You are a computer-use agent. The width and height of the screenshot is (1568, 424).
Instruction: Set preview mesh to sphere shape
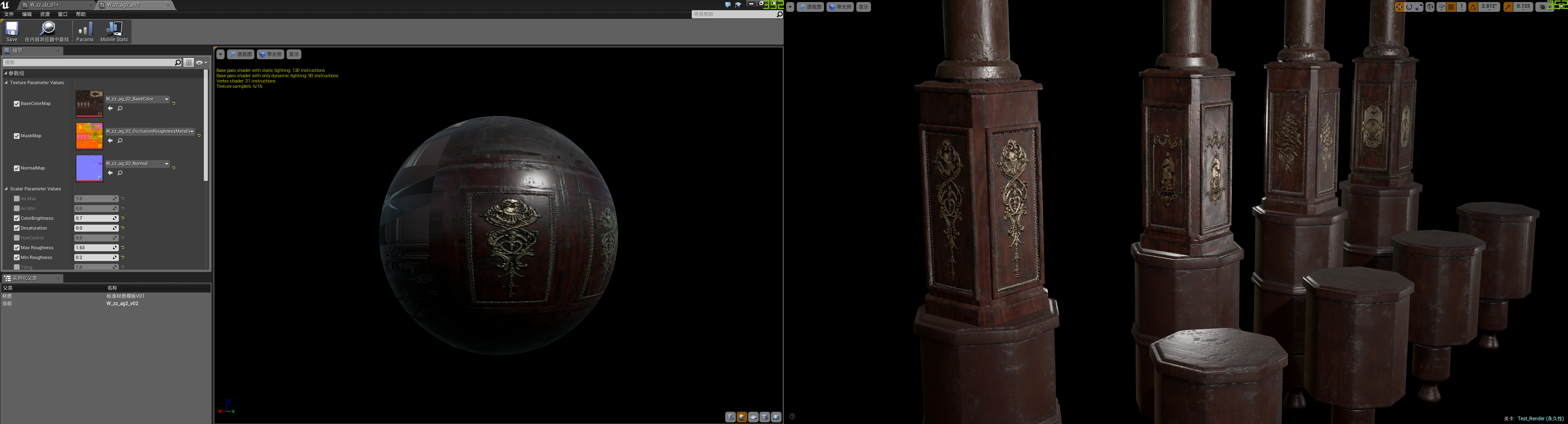point(742,417)
